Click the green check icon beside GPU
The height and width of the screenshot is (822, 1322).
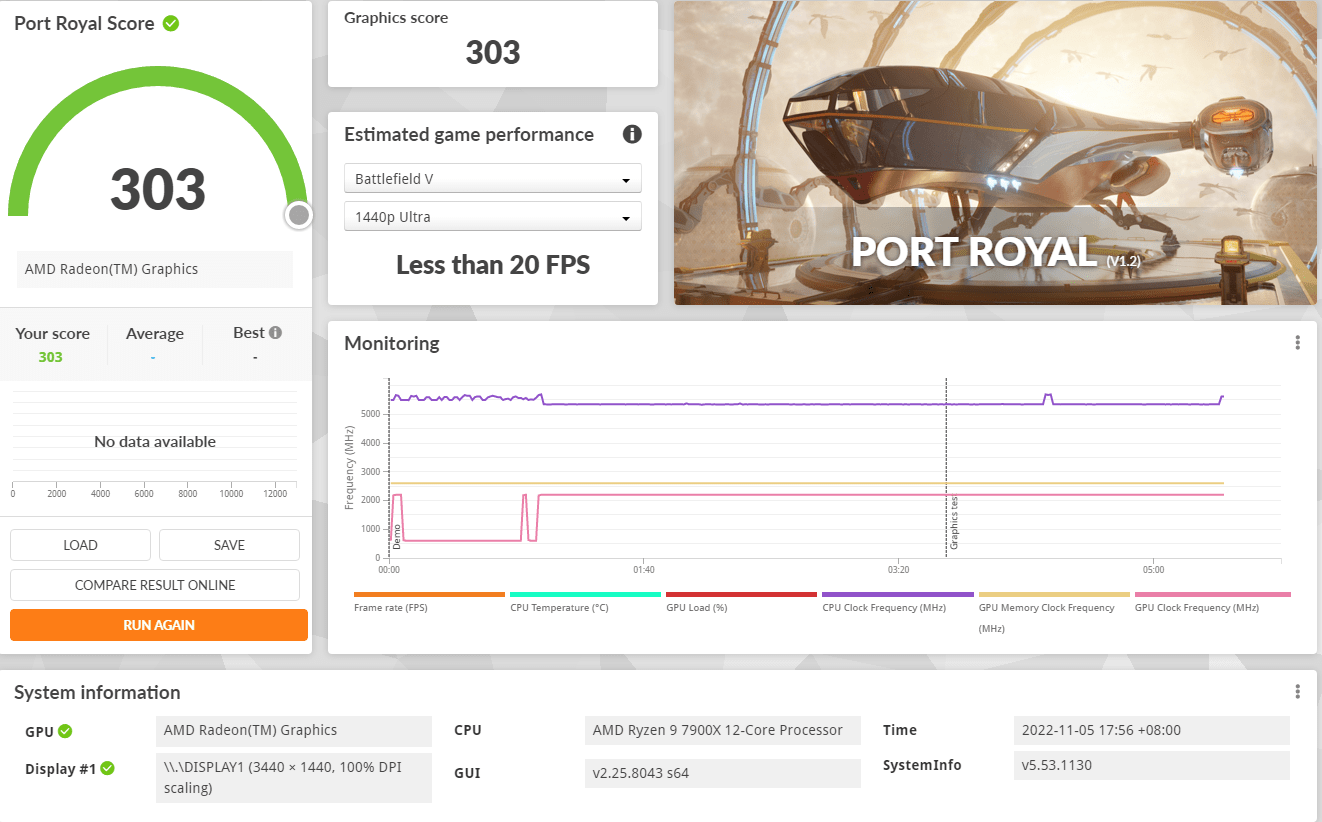pos(65,731)
